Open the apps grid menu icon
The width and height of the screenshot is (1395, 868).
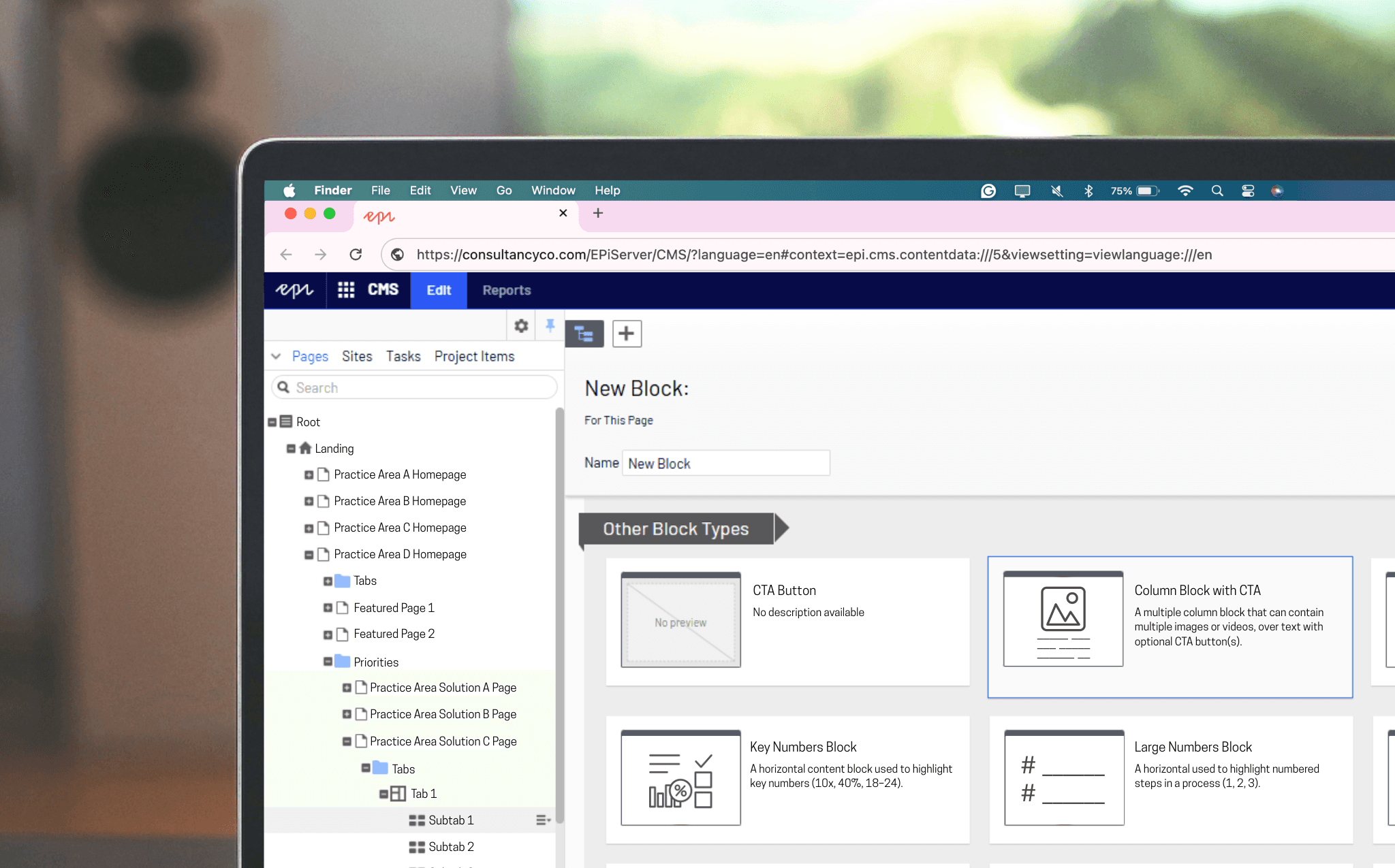346,290
